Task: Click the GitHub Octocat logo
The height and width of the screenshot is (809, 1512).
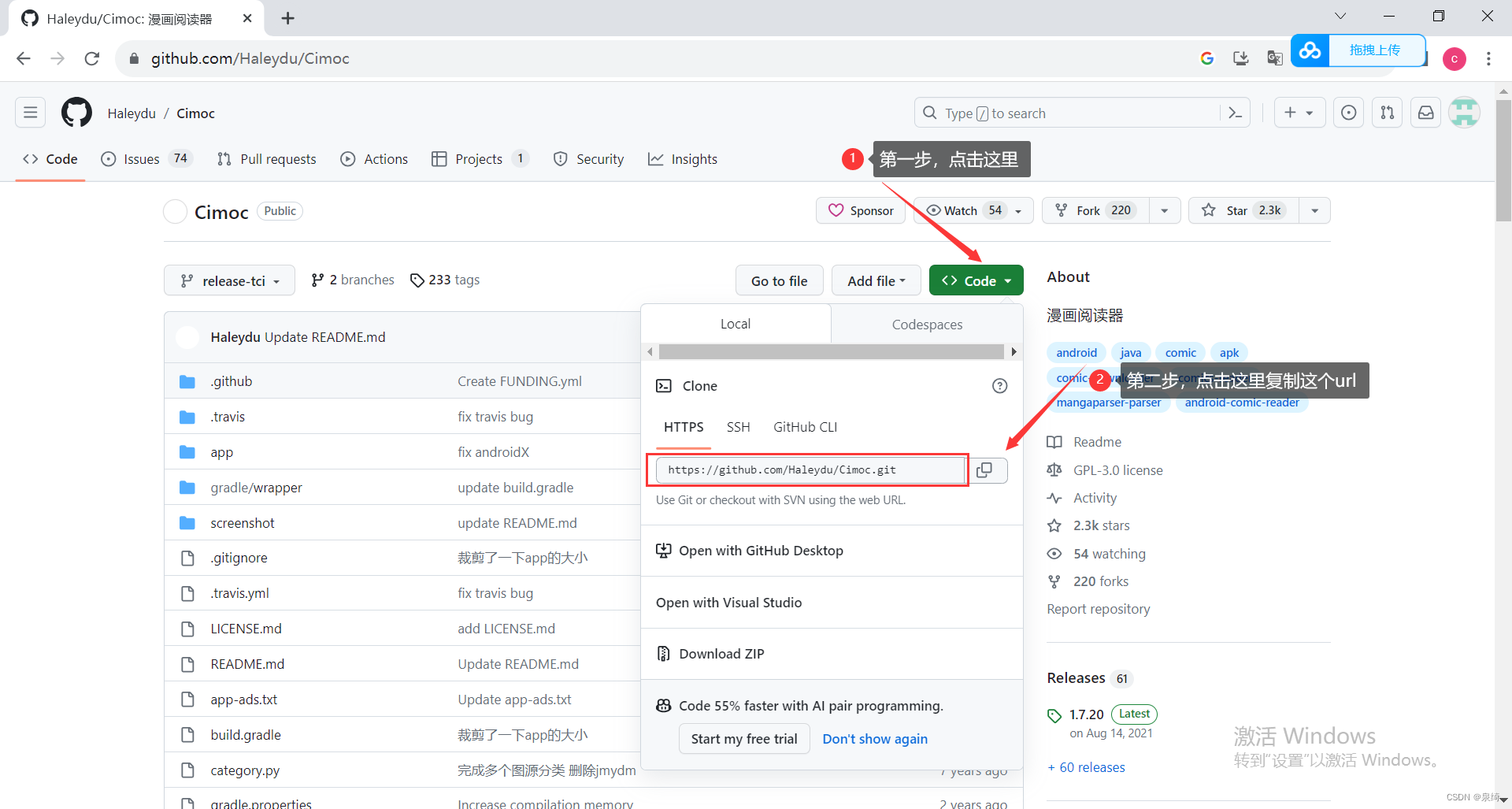Action: click(76, 113)
